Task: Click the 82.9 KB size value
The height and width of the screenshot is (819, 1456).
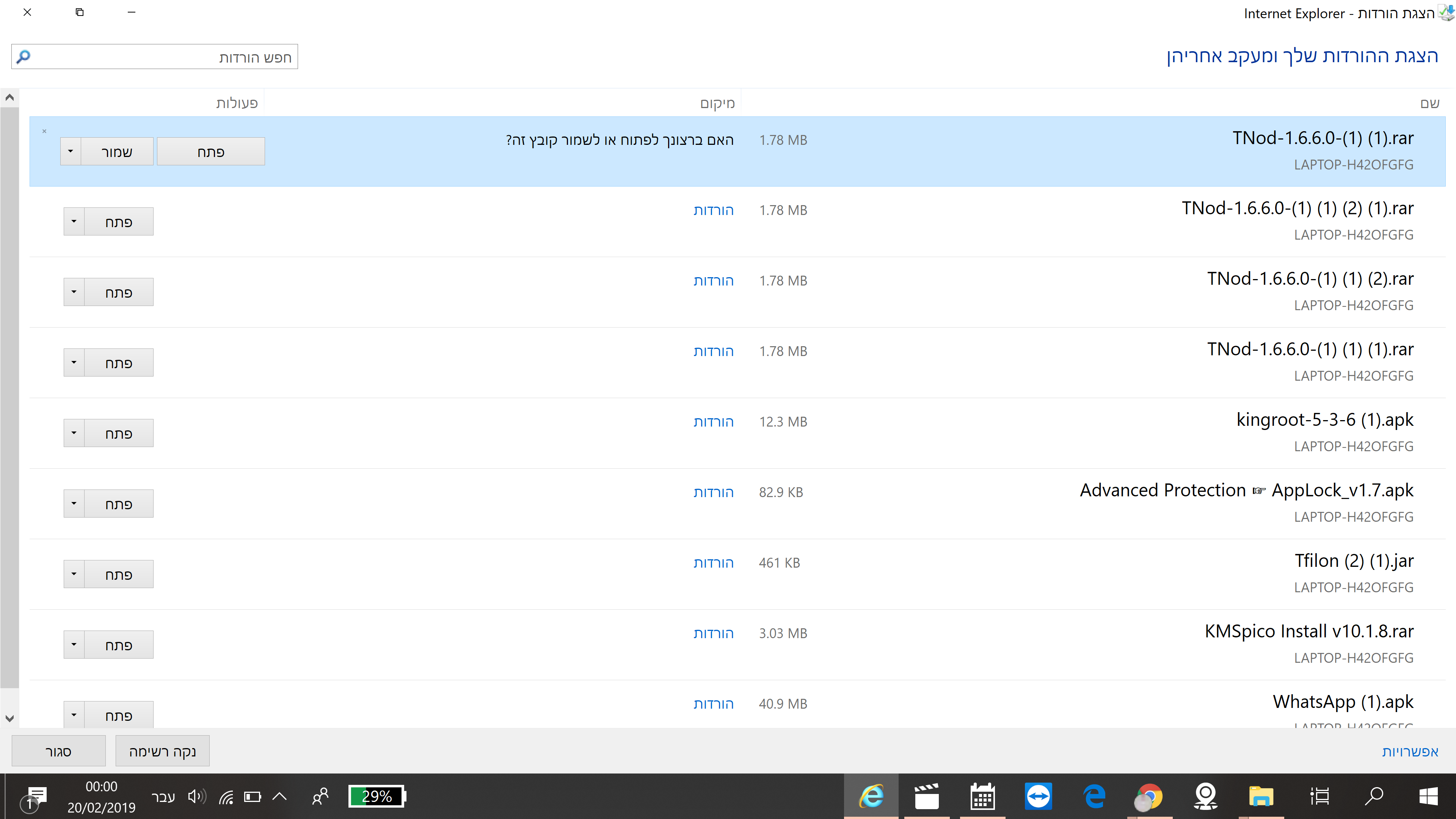Action: coord(781,492)
